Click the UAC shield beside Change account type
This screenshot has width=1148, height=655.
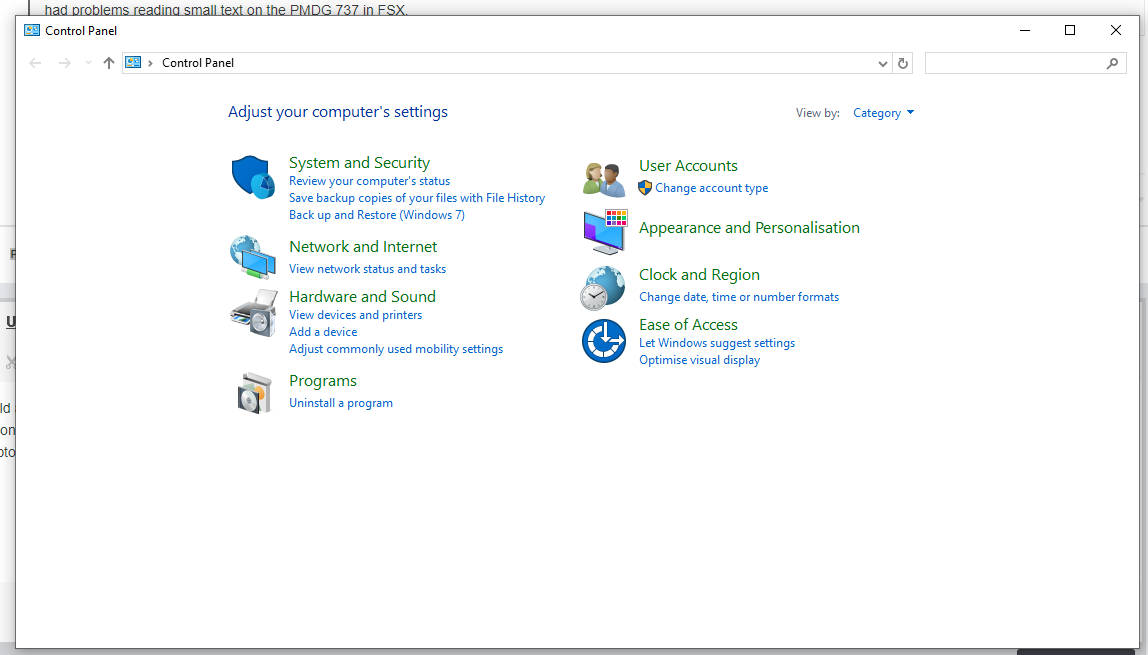[645, 188]
